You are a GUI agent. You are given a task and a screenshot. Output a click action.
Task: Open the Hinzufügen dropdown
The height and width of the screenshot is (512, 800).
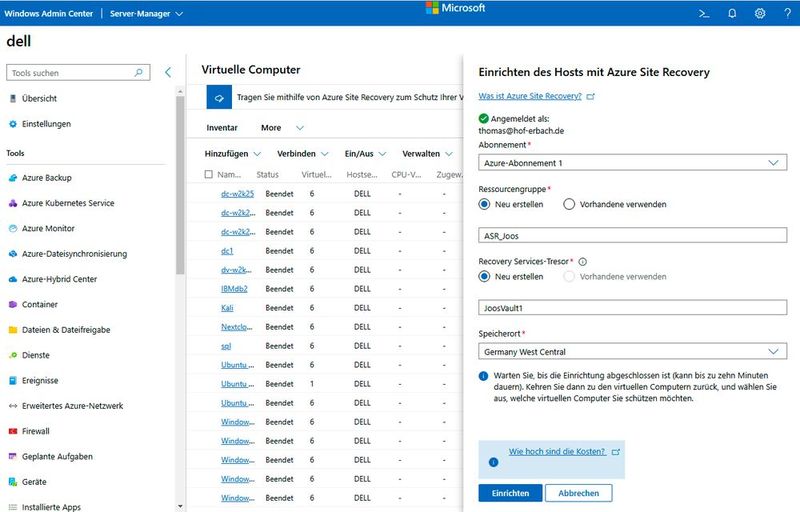(x=233, y=154)
